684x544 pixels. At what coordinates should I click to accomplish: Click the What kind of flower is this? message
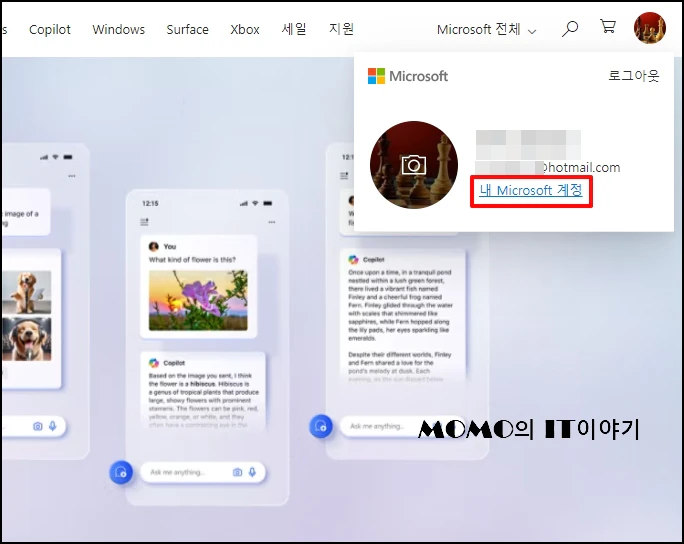click(192, 260)
